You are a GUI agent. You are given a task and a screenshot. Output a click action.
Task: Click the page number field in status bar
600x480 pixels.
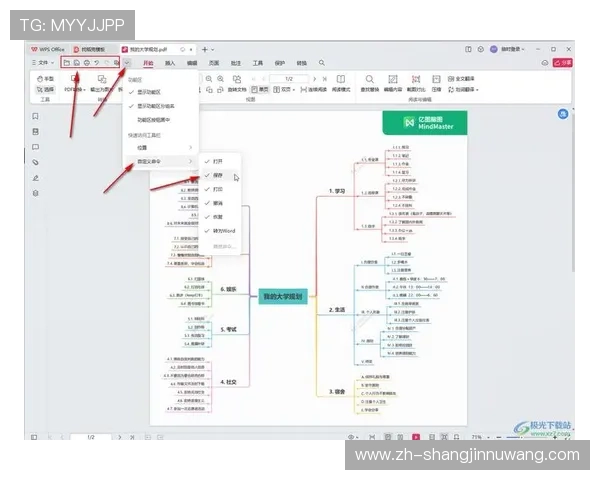91,437
